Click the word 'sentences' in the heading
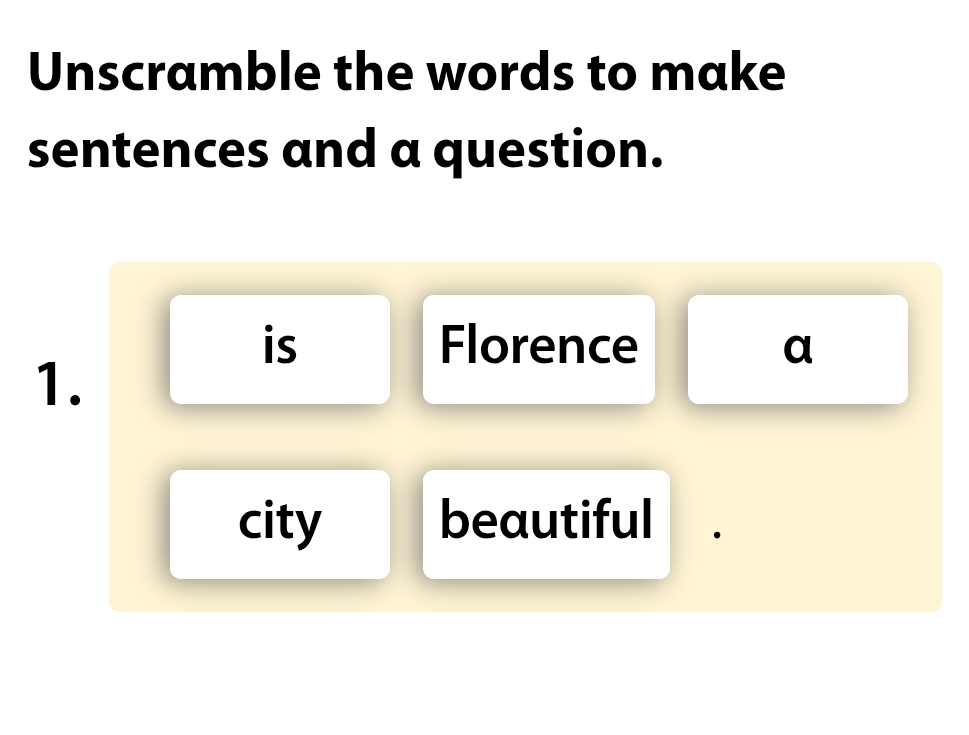The height and width of the screenshot is (735, 969). pos(147,151)
